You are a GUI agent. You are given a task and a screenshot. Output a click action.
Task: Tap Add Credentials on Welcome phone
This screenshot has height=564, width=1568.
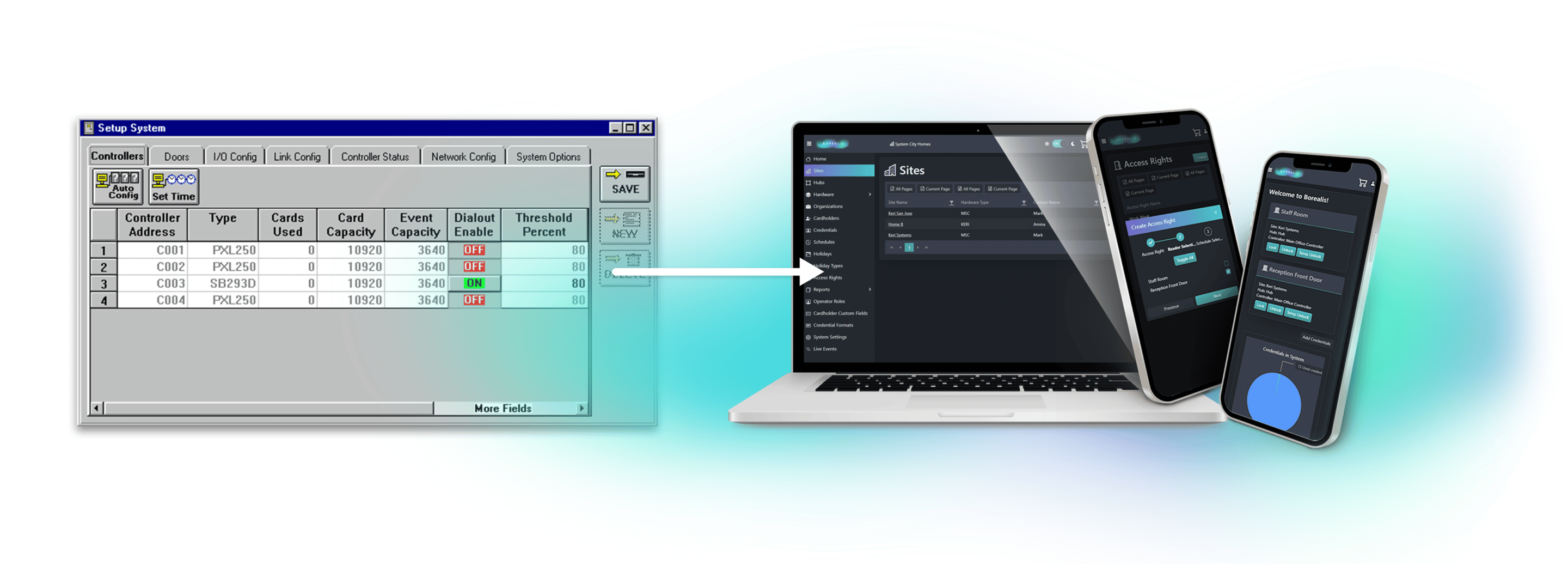(1315, 341)
